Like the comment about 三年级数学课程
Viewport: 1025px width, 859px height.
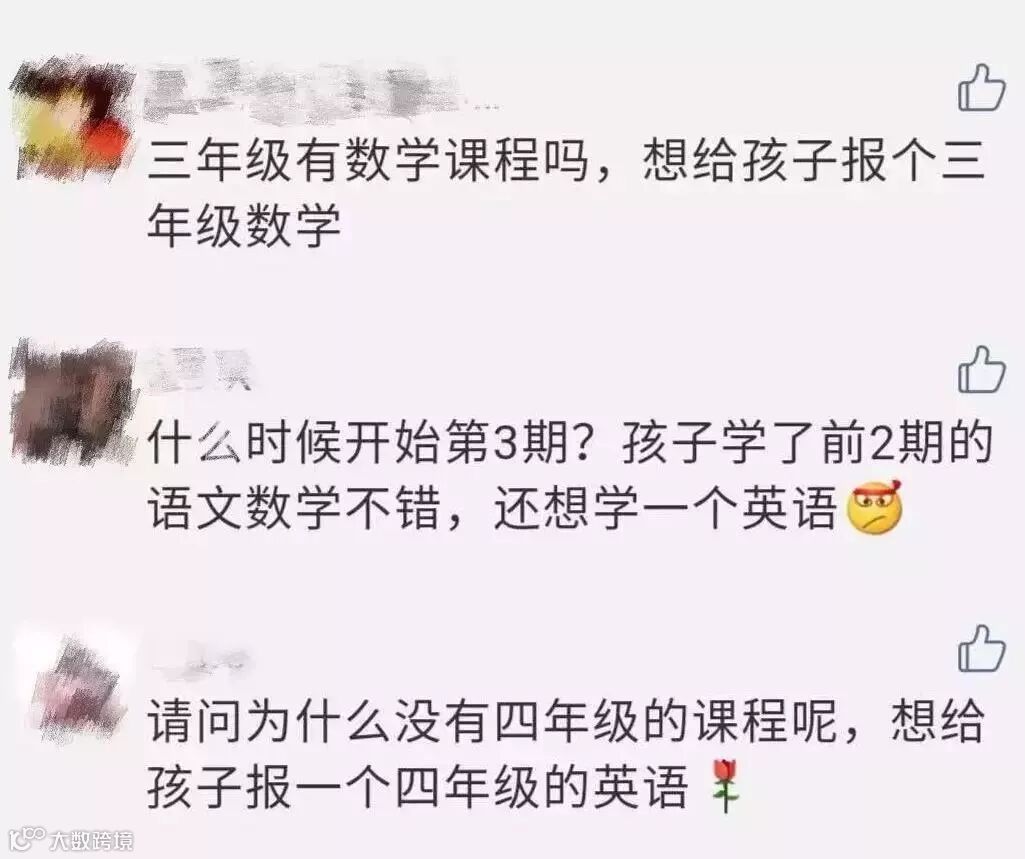[981, 87]
